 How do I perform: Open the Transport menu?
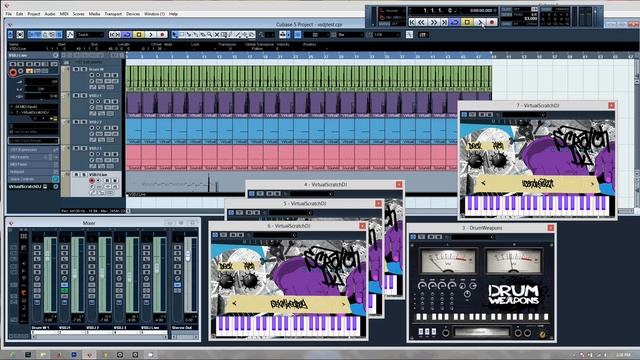(113, 14)
